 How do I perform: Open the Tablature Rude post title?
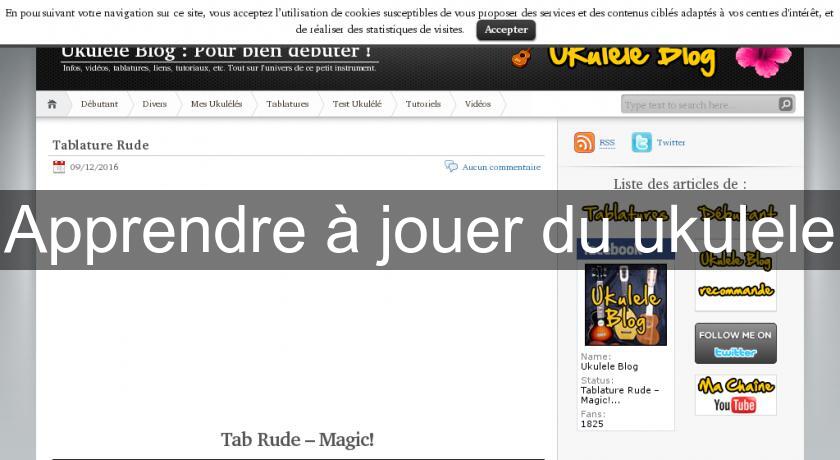[x=101, y=145]
